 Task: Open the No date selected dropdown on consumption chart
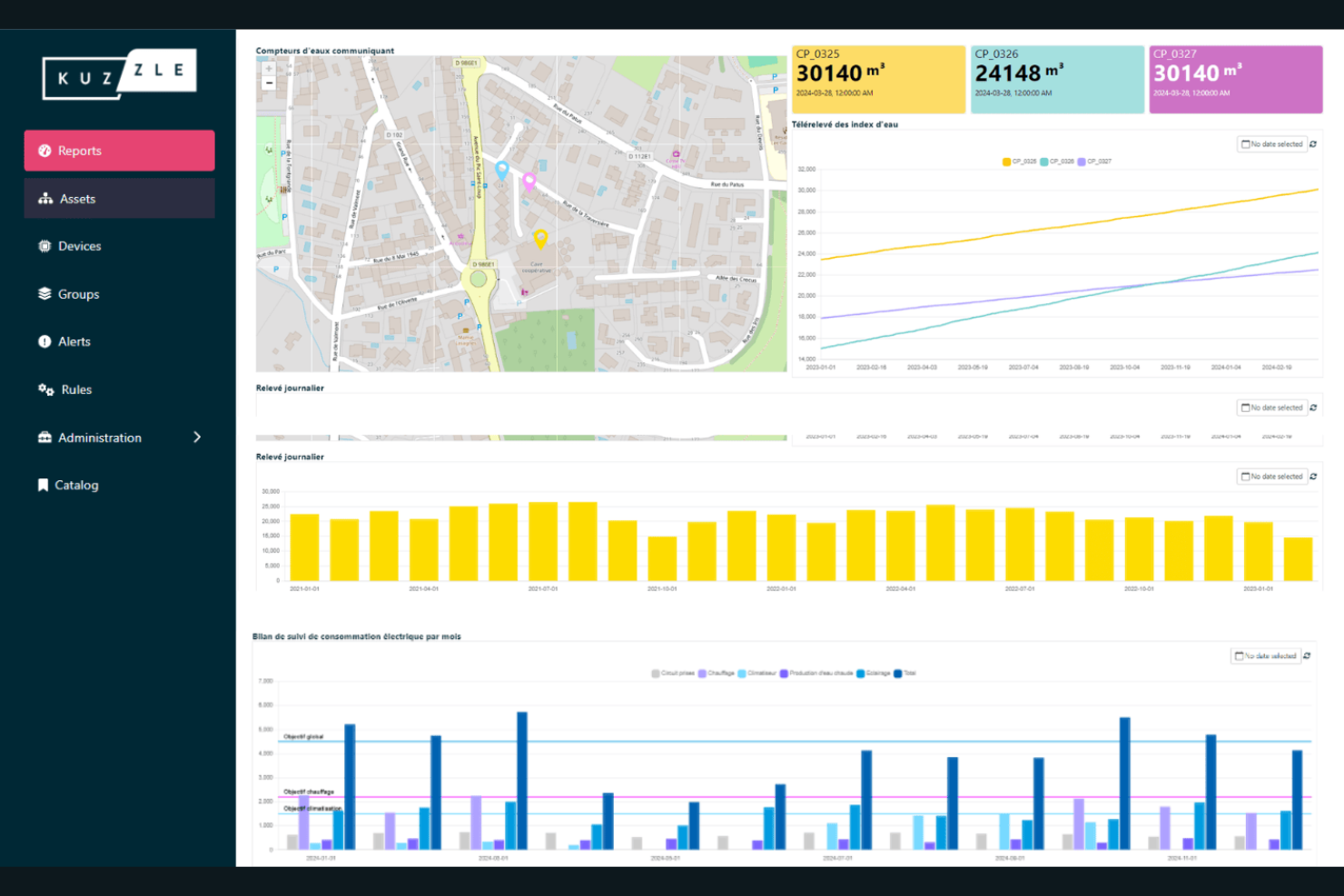pos(1265,655)
